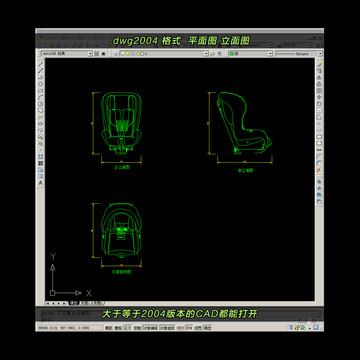Toggle Snap mode in status bar
The height and width of the screenshot is (360, 360).
coord(109,328)
